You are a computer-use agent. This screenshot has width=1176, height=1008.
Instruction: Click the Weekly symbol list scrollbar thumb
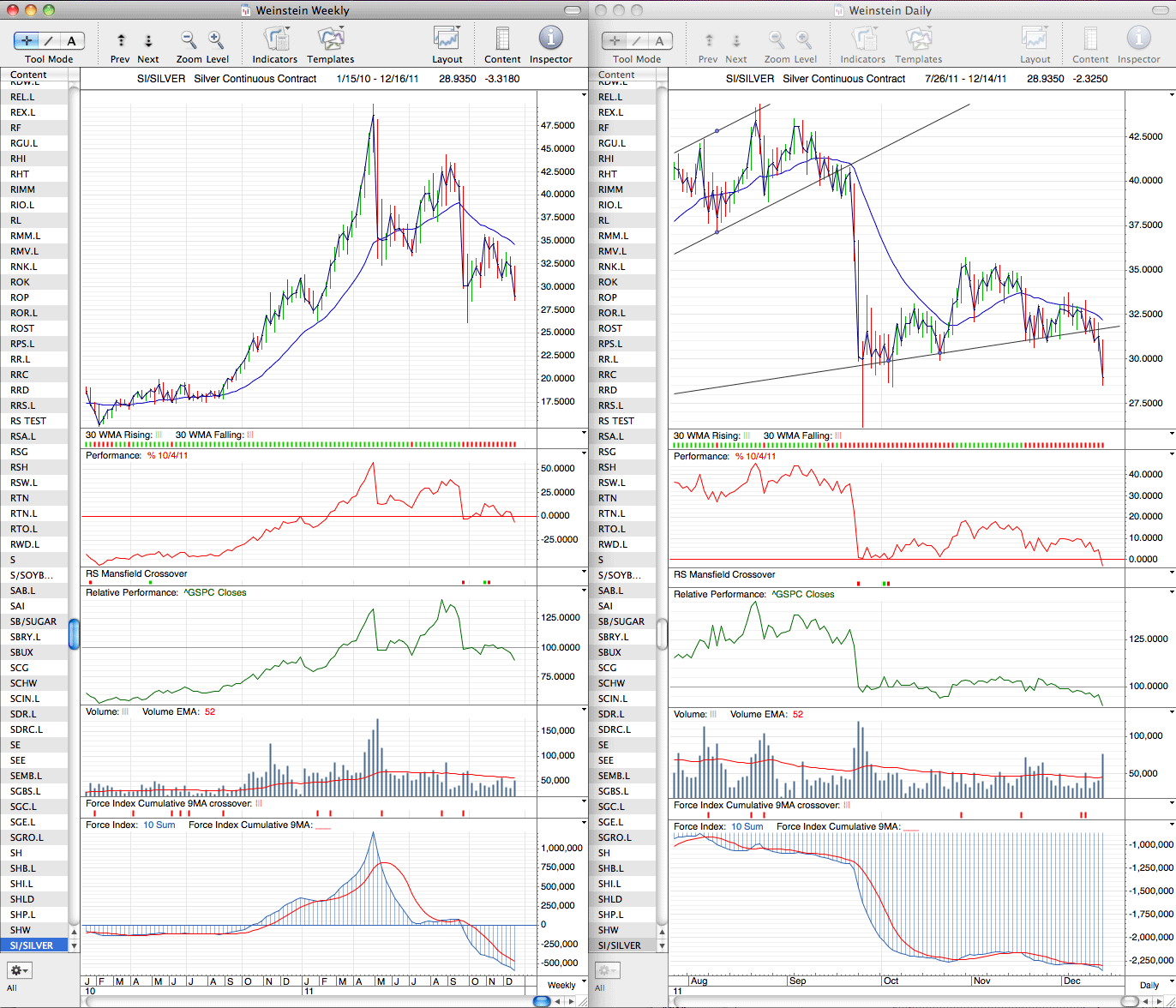(x=74, y=634)
